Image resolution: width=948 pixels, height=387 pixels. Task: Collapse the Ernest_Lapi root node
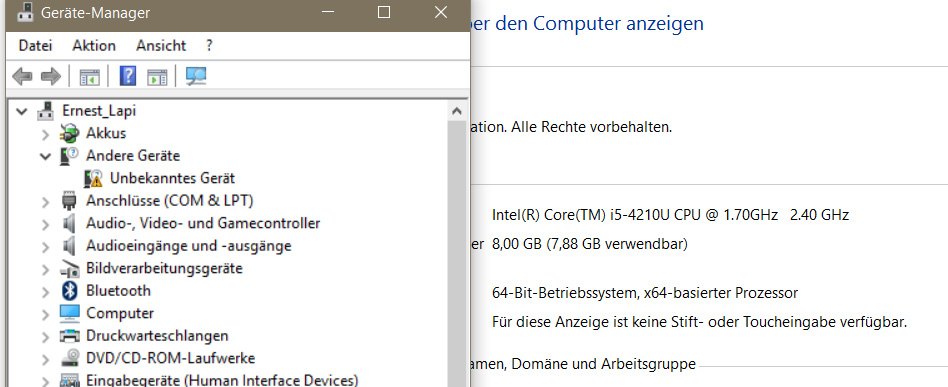(22, 111)
